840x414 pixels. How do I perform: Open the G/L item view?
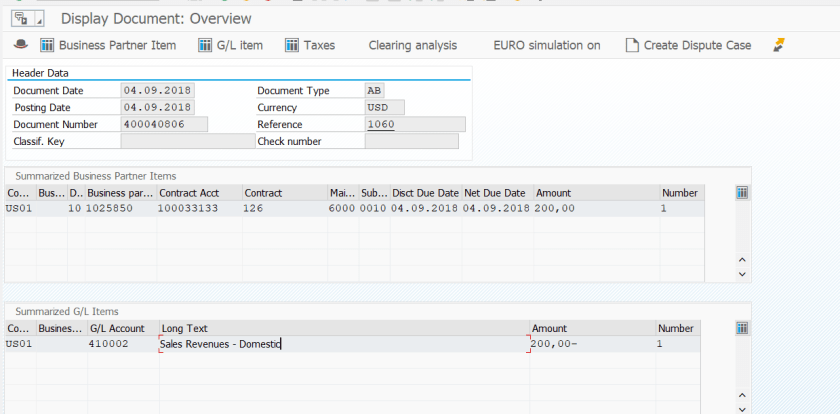(x=230, y=45)
